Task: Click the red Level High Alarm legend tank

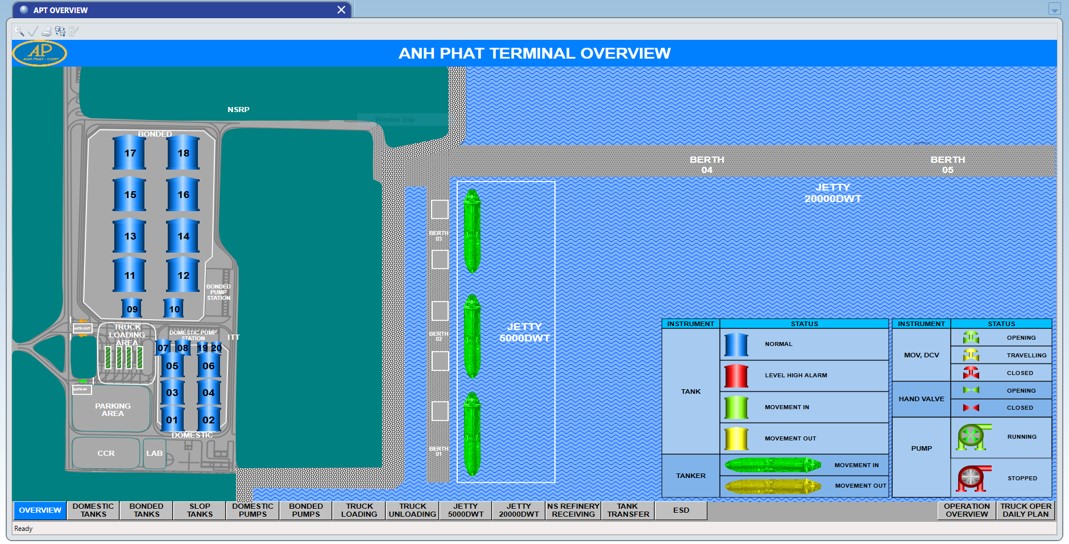Action: click(x=736, y=376)
